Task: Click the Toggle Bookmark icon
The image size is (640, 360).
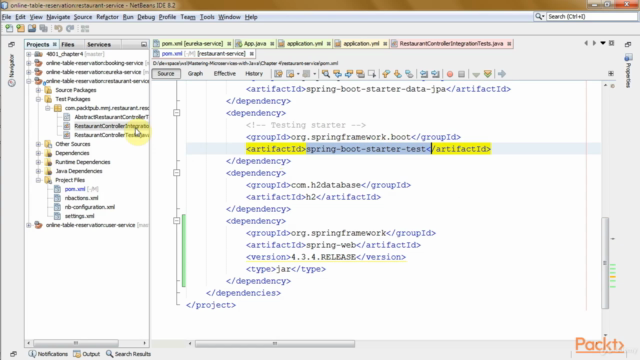Action: 409,74
